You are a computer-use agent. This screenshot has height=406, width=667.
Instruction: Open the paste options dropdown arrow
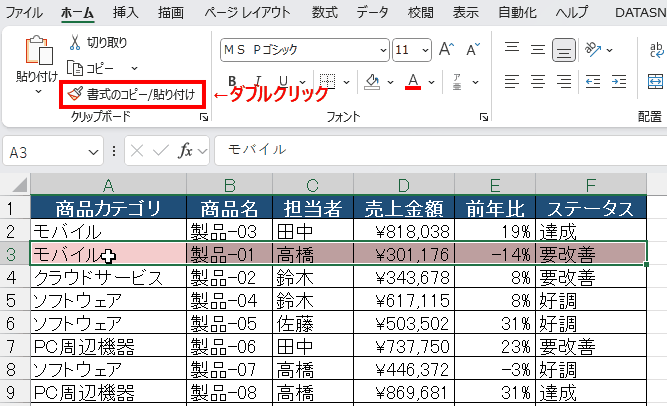pyautogui.click(x=39, y=91)
